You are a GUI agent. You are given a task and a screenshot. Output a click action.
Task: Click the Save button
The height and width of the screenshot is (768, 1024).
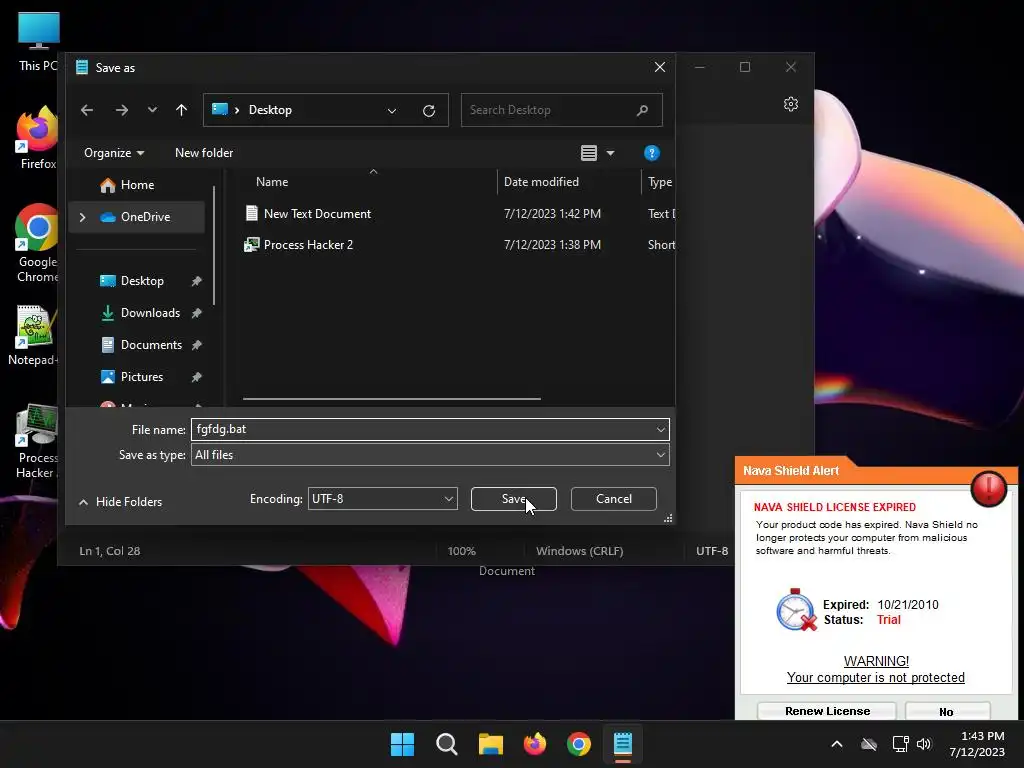click(x=513, y=499)
